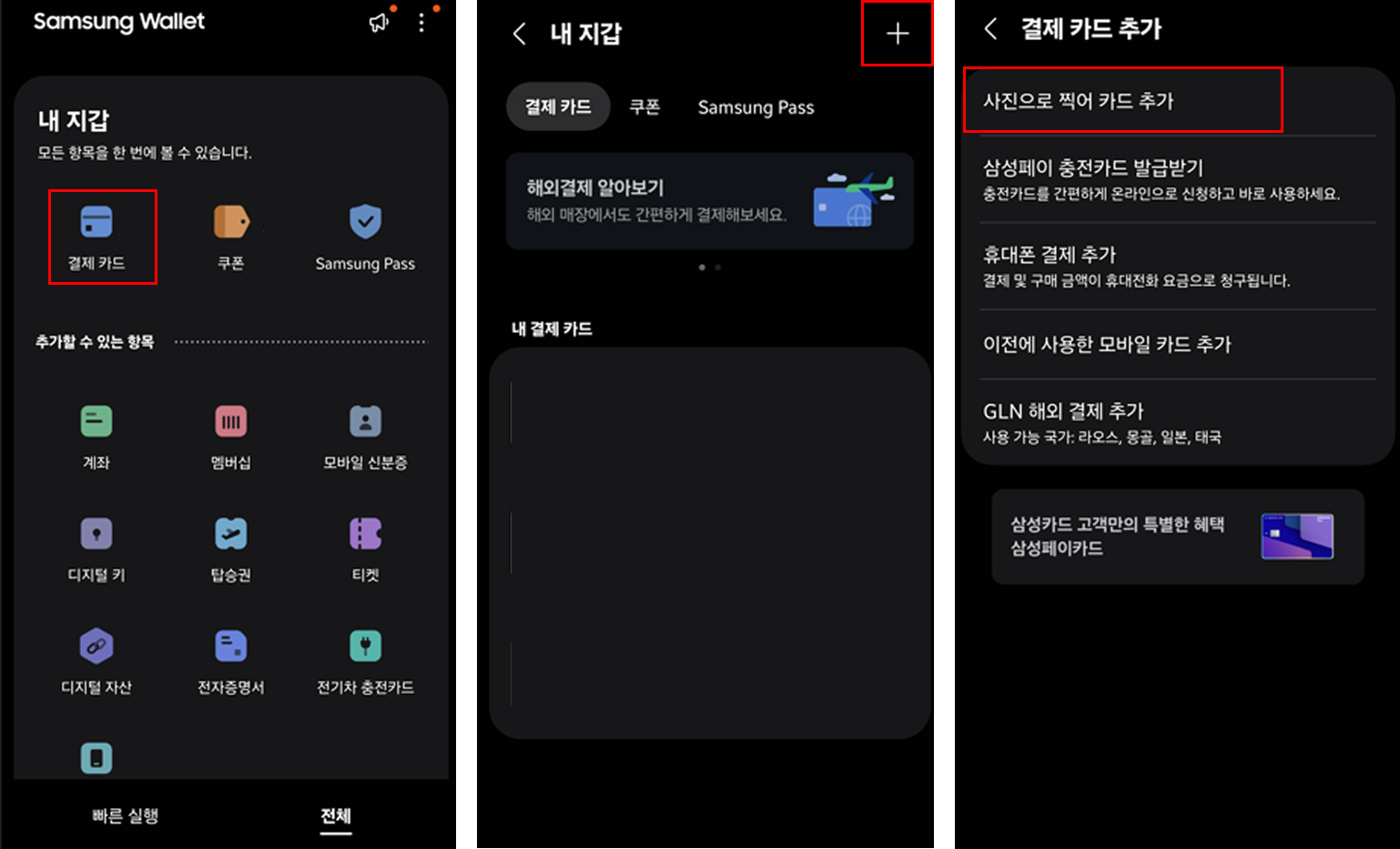
Task: Open the partially visible phone icon item
Action: point(96,758)
